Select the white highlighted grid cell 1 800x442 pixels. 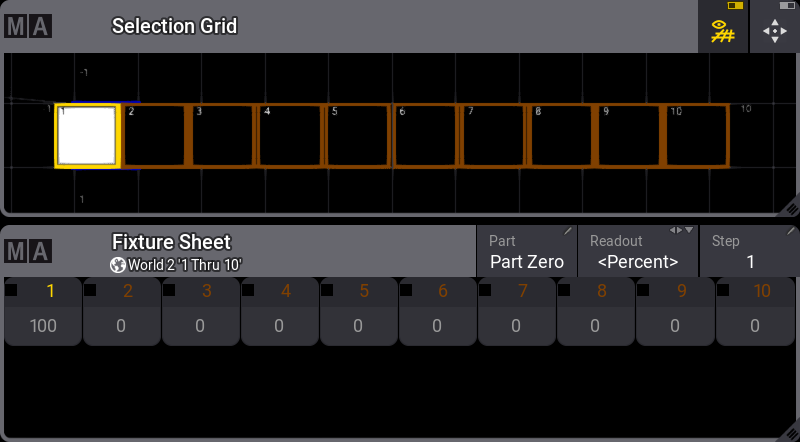[87, 136]
